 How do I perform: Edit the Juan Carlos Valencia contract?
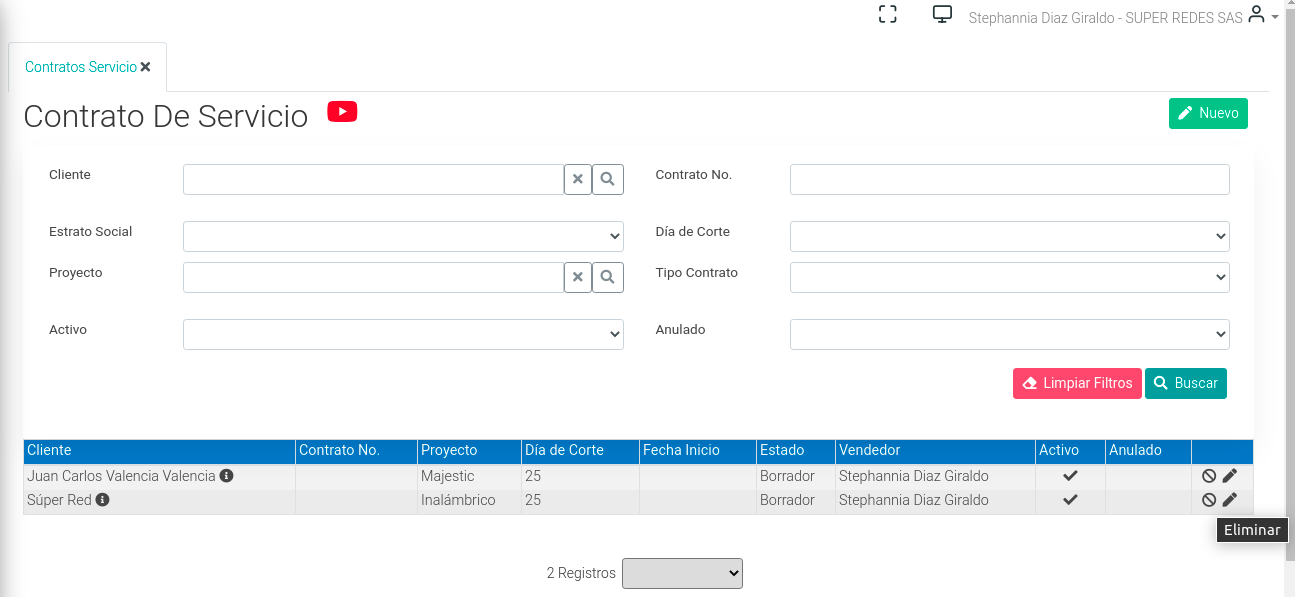click(1230, 476)
